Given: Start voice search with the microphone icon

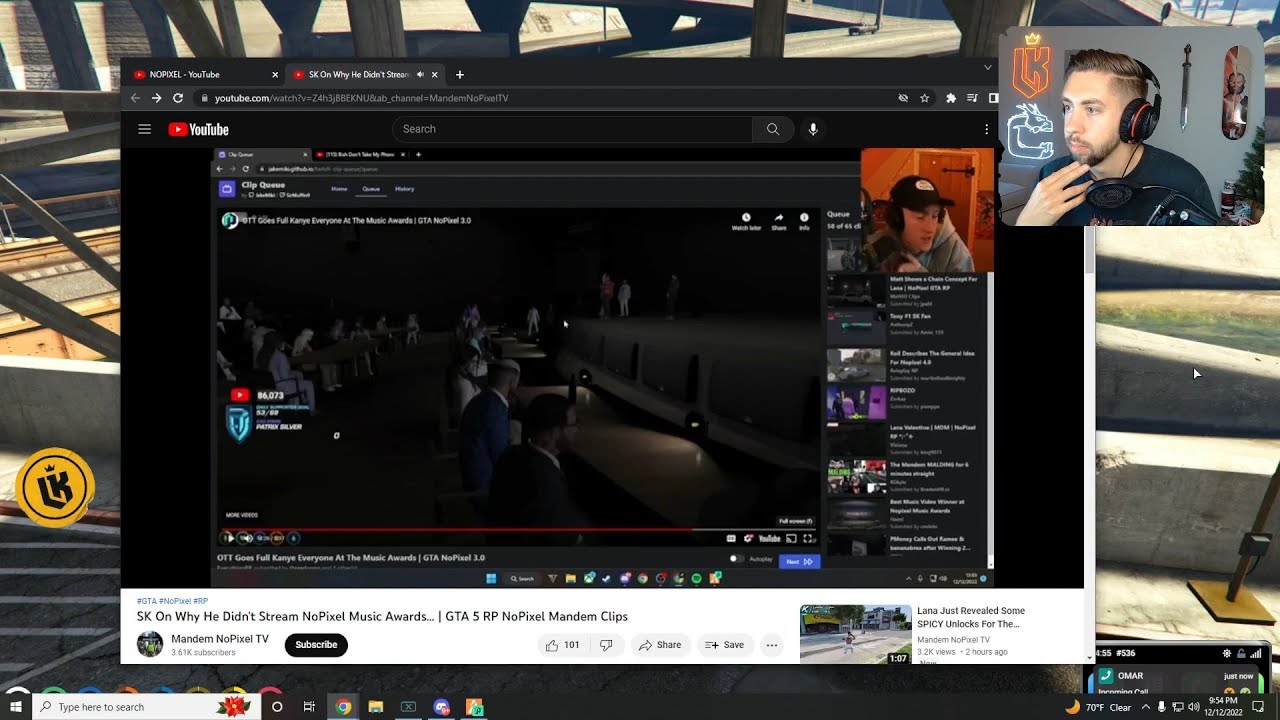Looking at the screenshot, I should coord(813,129).
